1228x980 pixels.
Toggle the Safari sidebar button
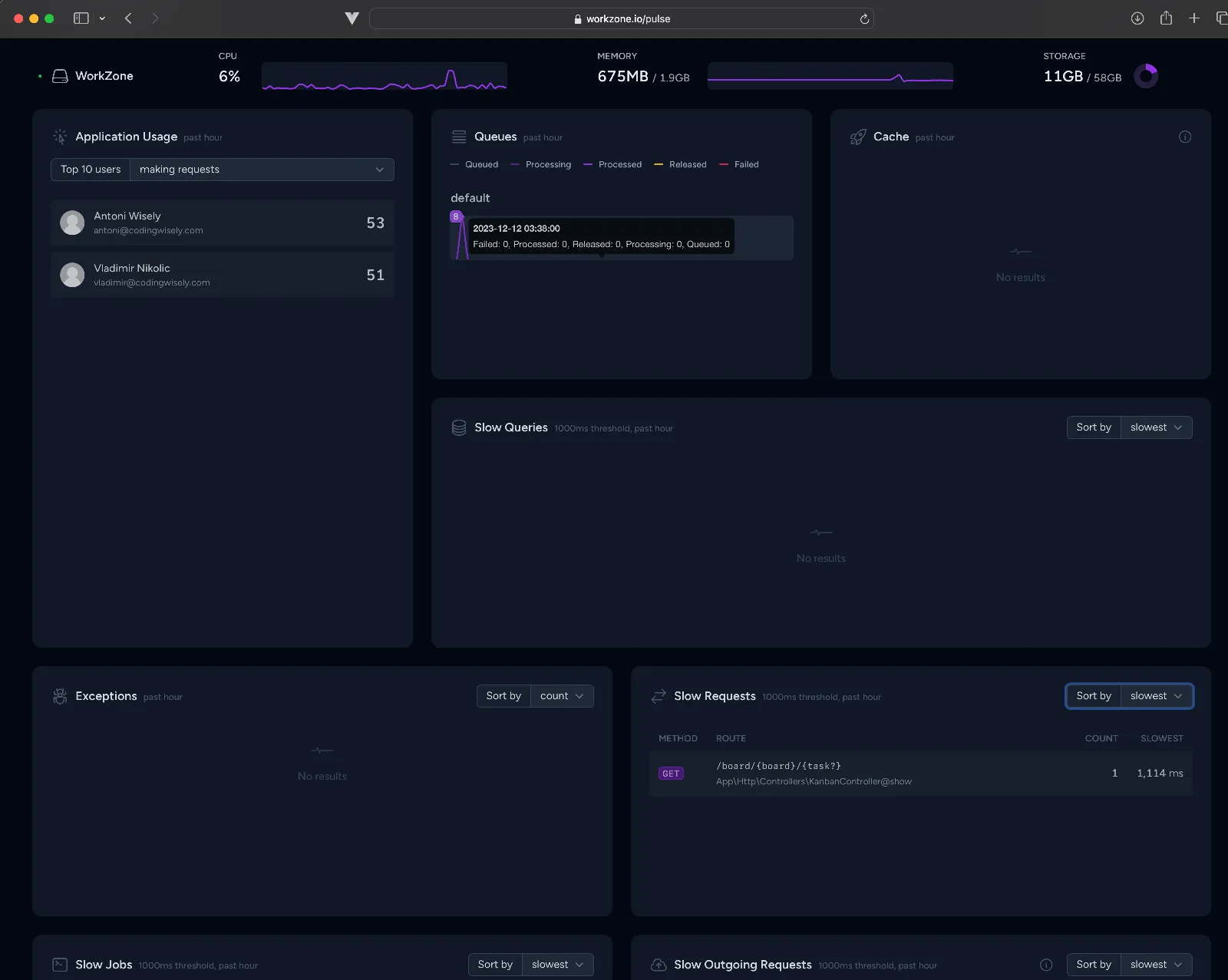pos(81,18)
